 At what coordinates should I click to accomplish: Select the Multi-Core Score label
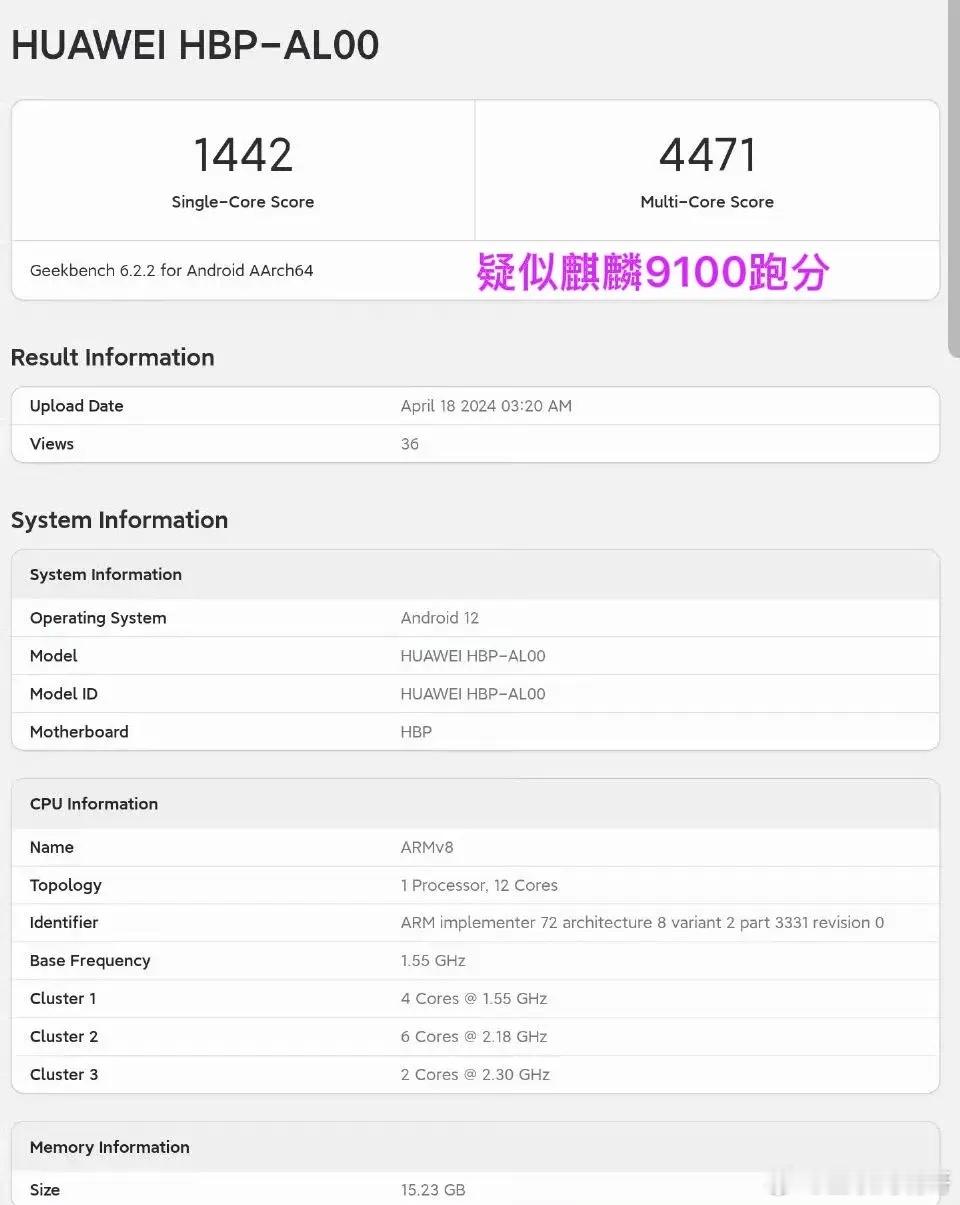pos(707,202)
